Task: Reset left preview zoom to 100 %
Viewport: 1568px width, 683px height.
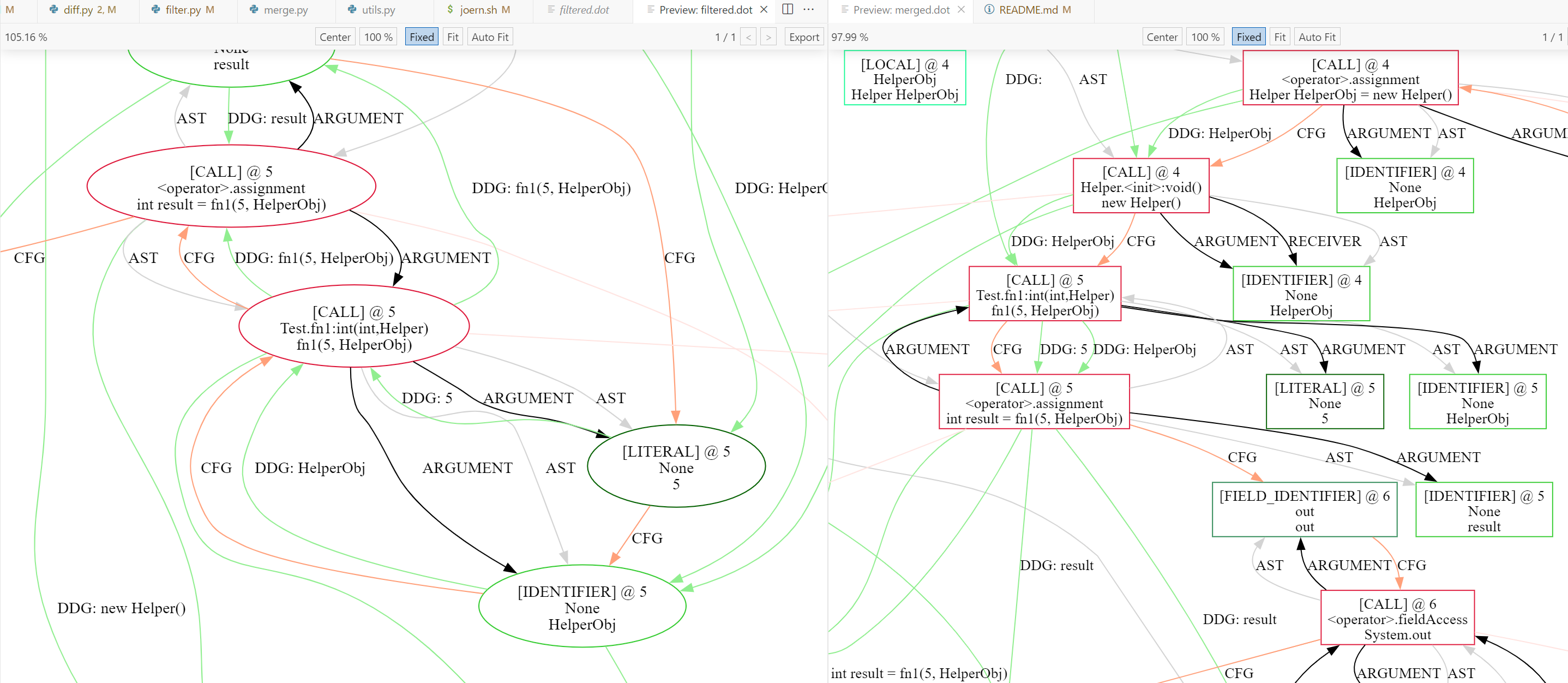Action: [378, 37]
